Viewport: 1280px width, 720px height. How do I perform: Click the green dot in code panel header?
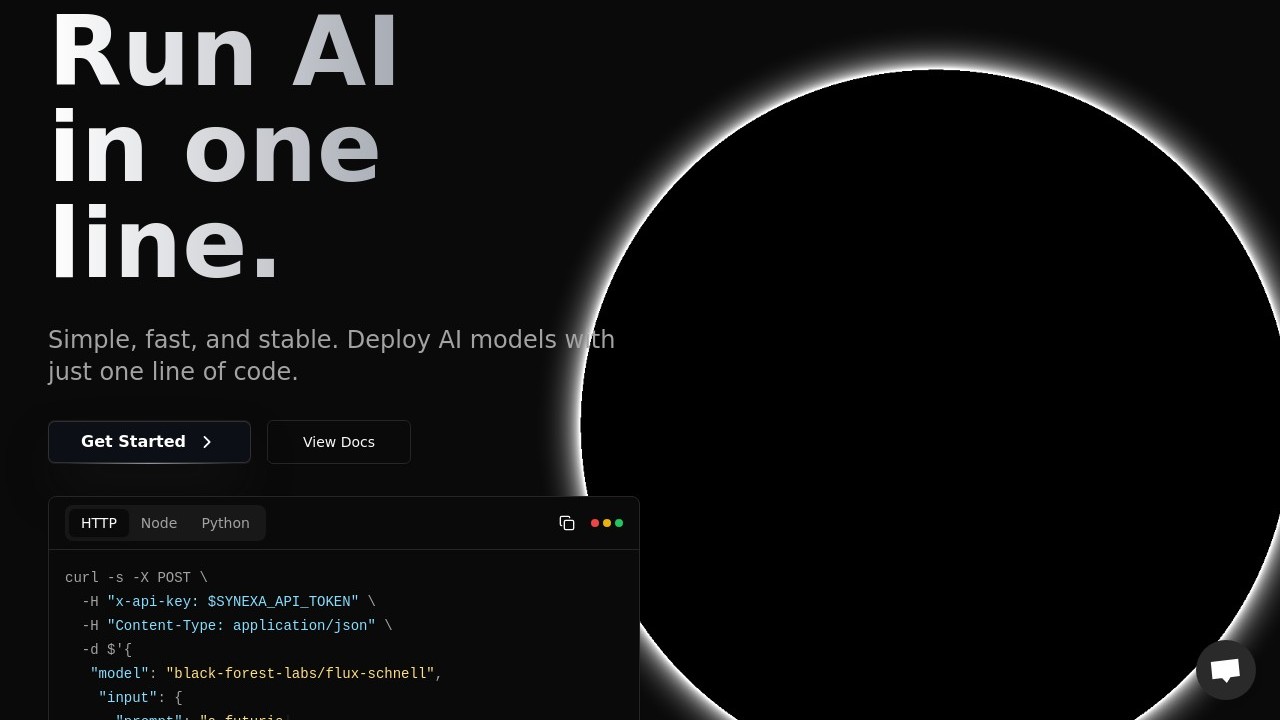click(x=619, y=523)
